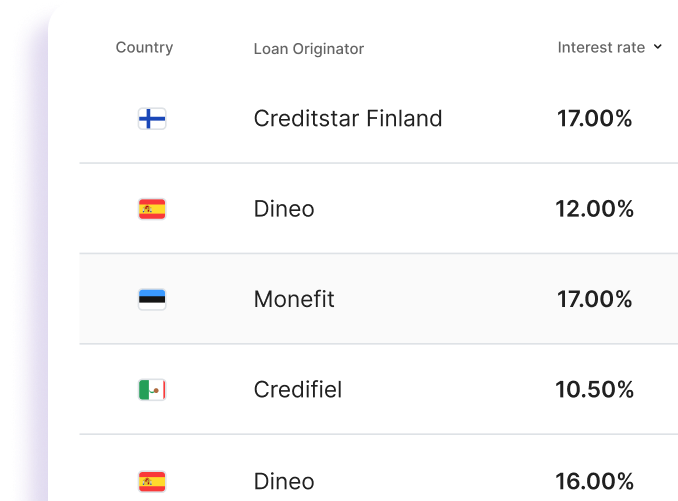
Task: Open the Monefit loan originator
Action: 294,299
